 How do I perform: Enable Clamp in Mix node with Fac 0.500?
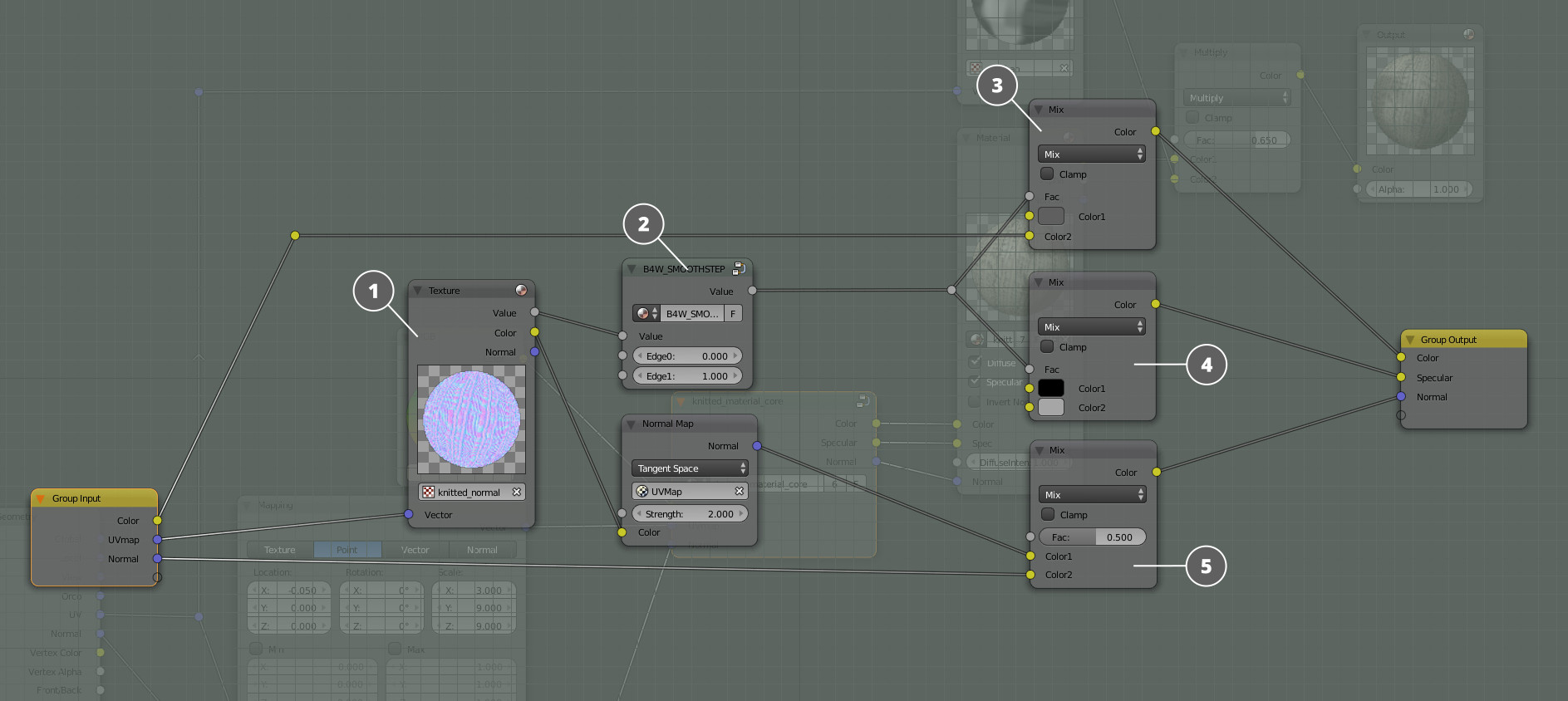tap(1048, 515)
